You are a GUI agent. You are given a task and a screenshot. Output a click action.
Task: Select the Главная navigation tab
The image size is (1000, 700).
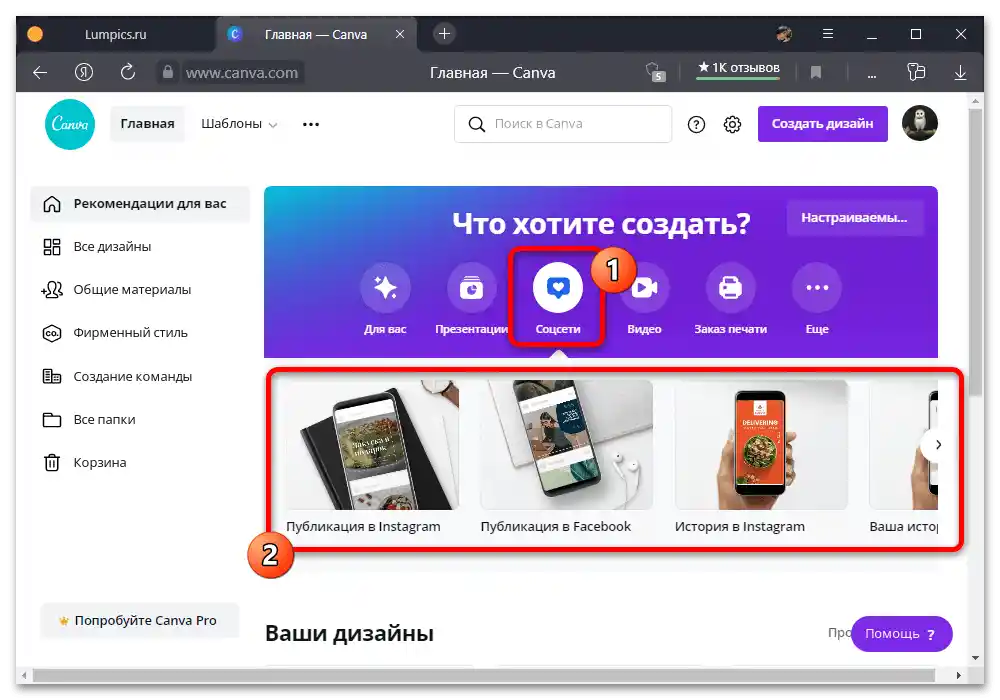click(x=147, y=124)
